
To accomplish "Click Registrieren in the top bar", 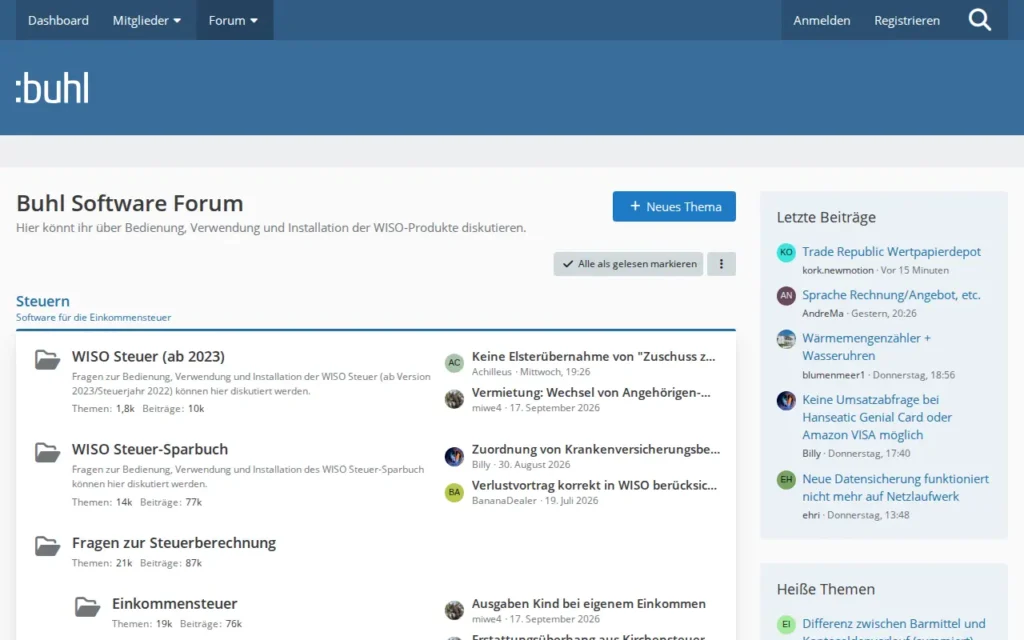I will 907,20.
